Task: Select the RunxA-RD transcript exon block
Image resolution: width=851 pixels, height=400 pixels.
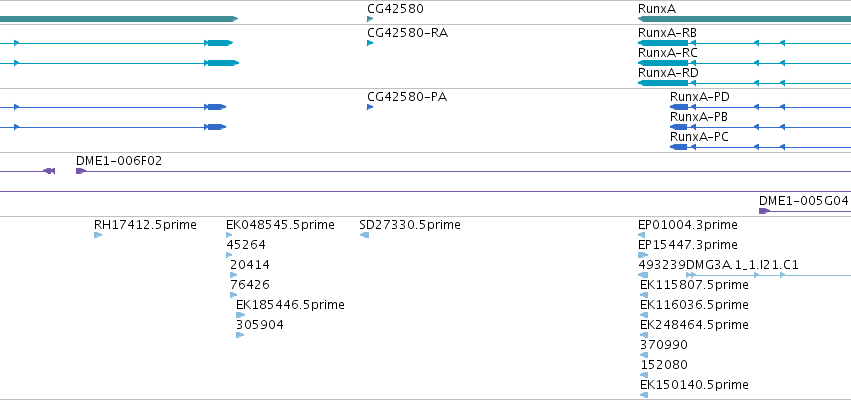Action: click(x=663, y=83)
